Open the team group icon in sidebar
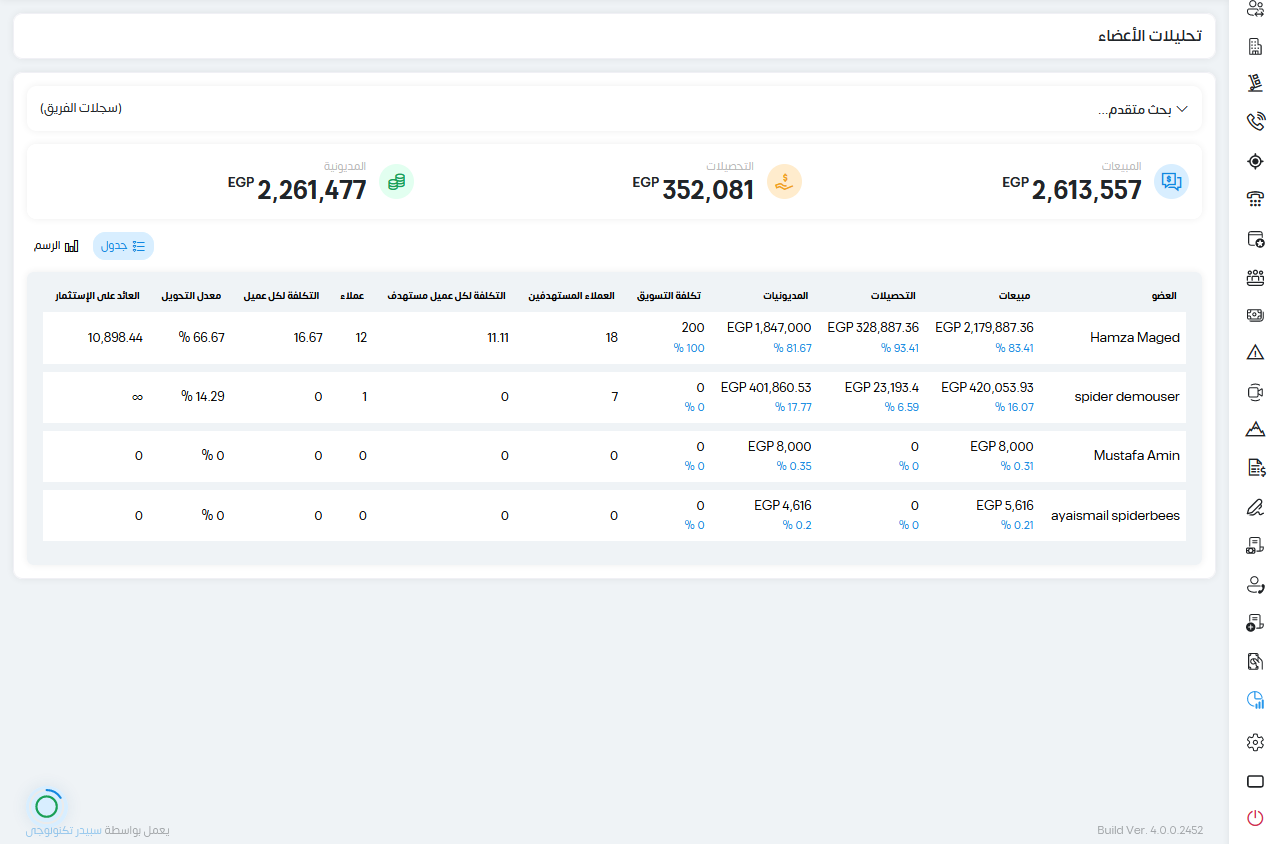The image size is (1279, 844). pos(1256,277)
